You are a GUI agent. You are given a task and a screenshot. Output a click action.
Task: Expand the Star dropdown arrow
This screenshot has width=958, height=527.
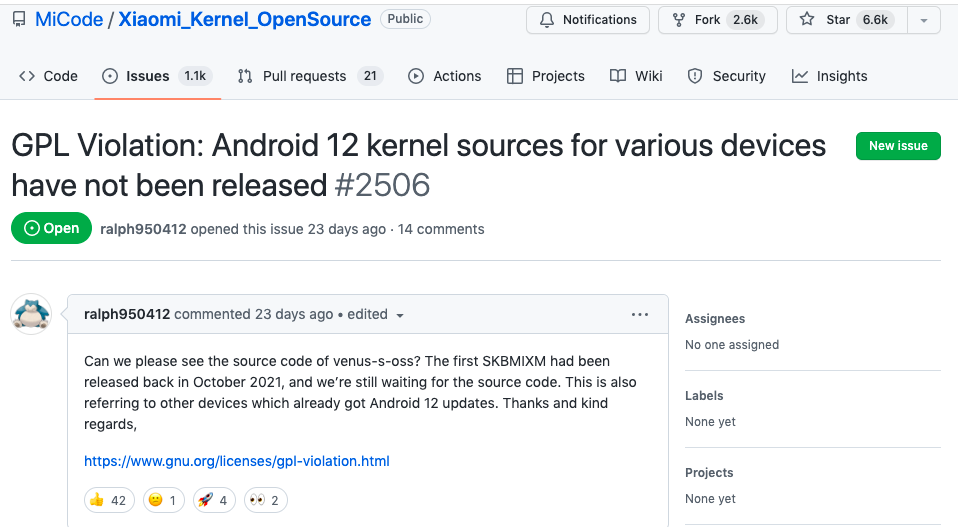pos(923,20)
